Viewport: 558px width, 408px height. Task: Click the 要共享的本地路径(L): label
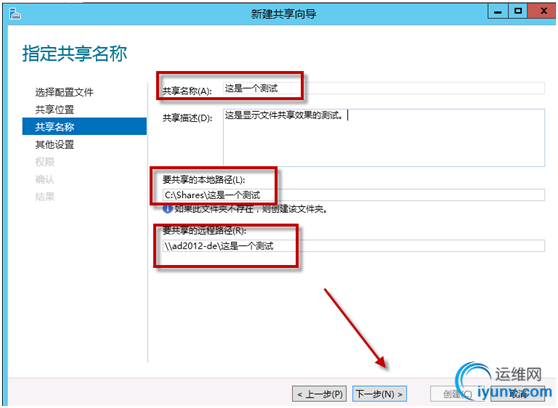click(x=204, y=180)
